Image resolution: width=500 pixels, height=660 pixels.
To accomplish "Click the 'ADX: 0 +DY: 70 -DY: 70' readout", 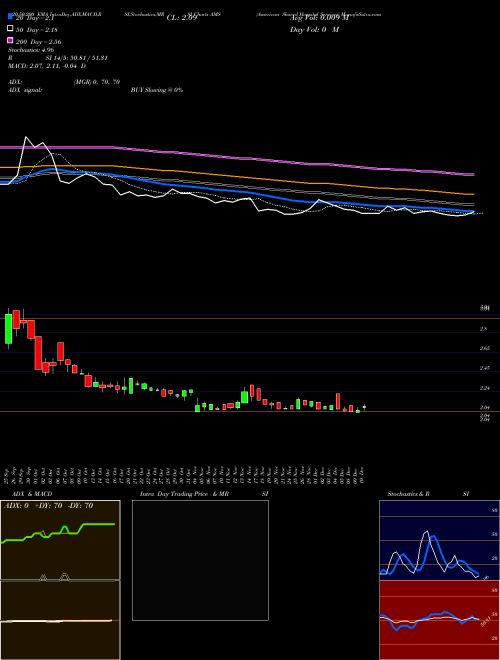I will coord(48,506).
